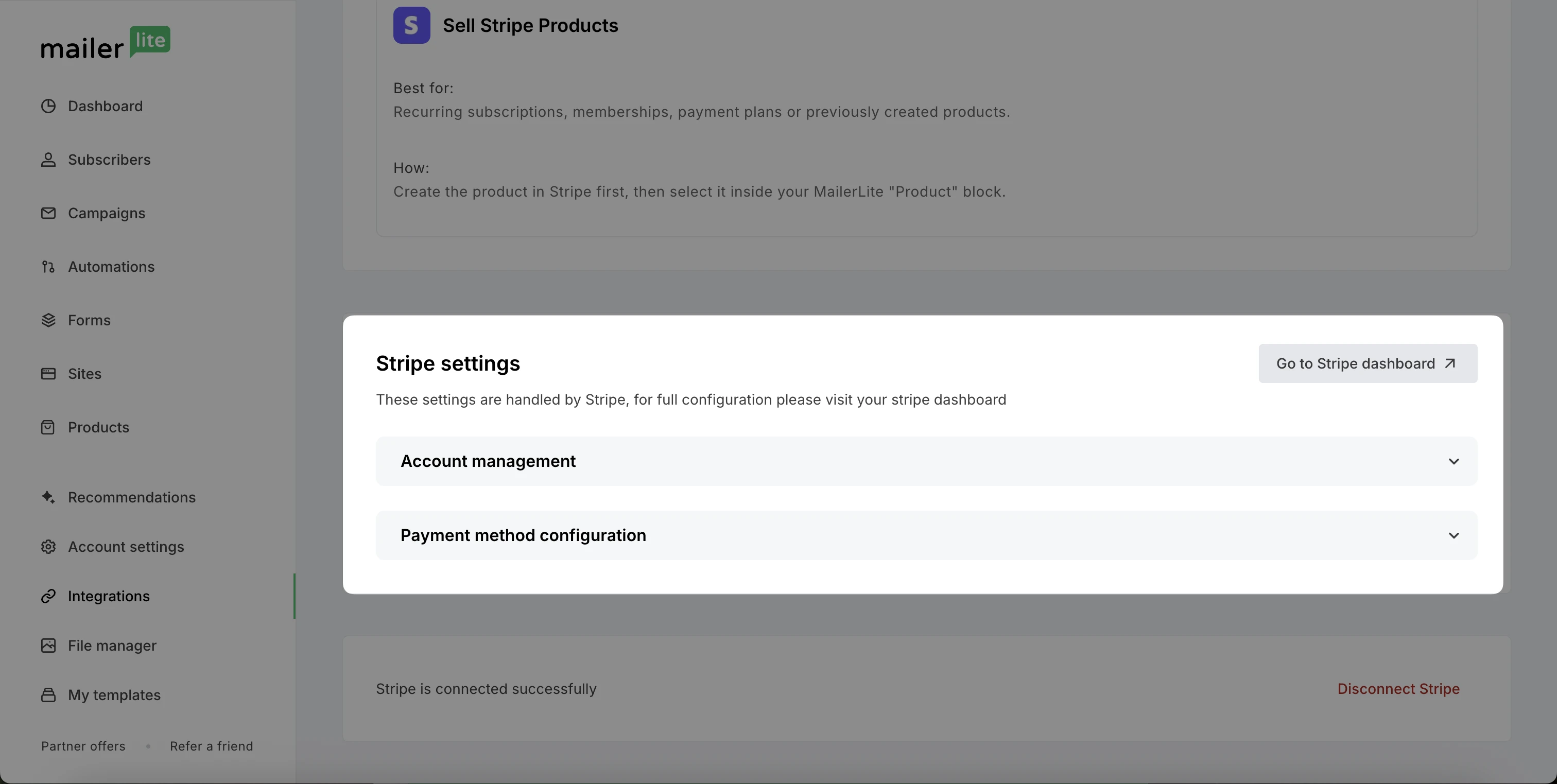
Task: Click the Account settings gear icon
Action: pos(48,547)
